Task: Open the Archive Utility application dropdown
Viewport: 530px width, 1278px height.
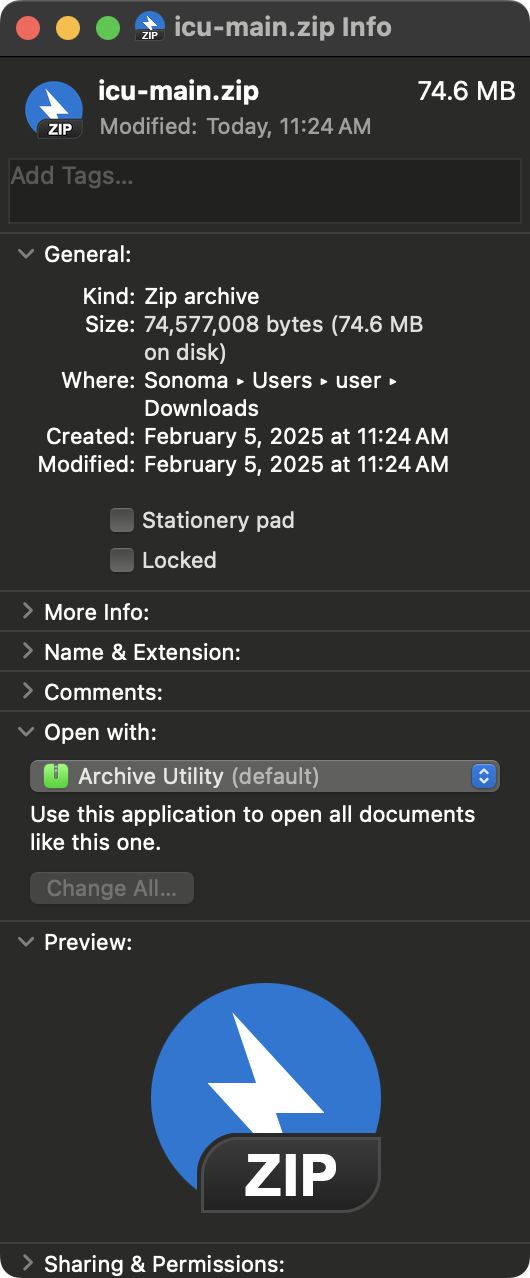Action: pos(265,776)
